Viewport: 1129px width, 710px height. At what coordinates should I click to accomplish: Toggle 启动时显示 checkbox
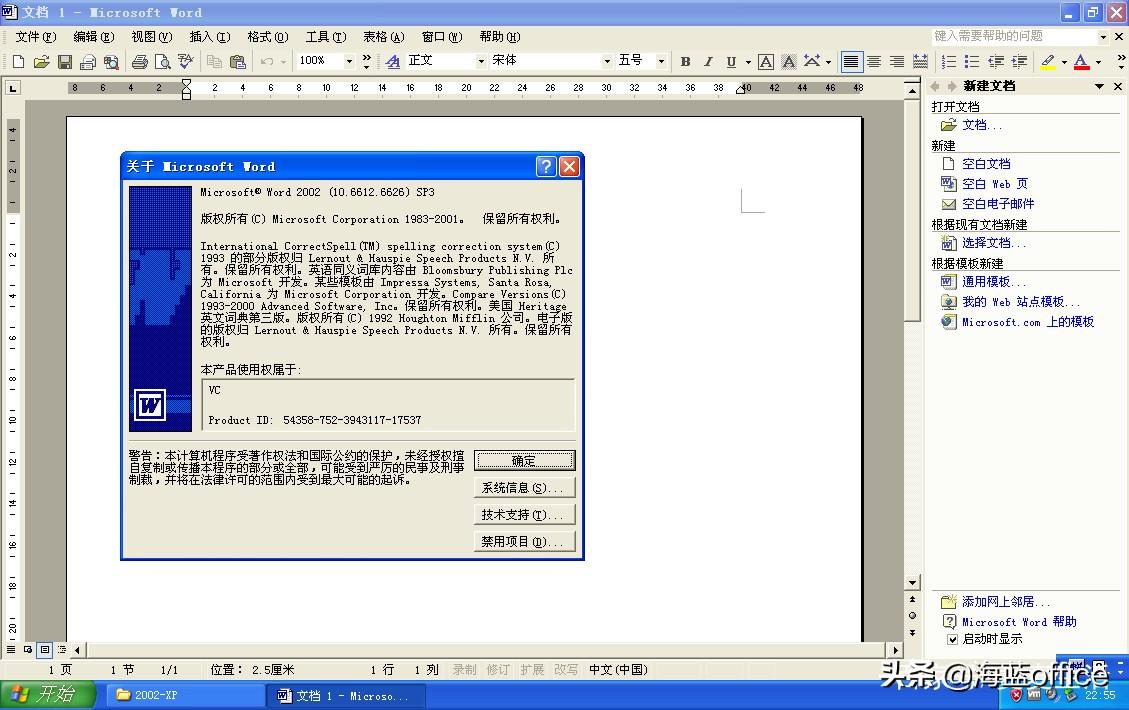pyautogui.click(x=952, y=639)
